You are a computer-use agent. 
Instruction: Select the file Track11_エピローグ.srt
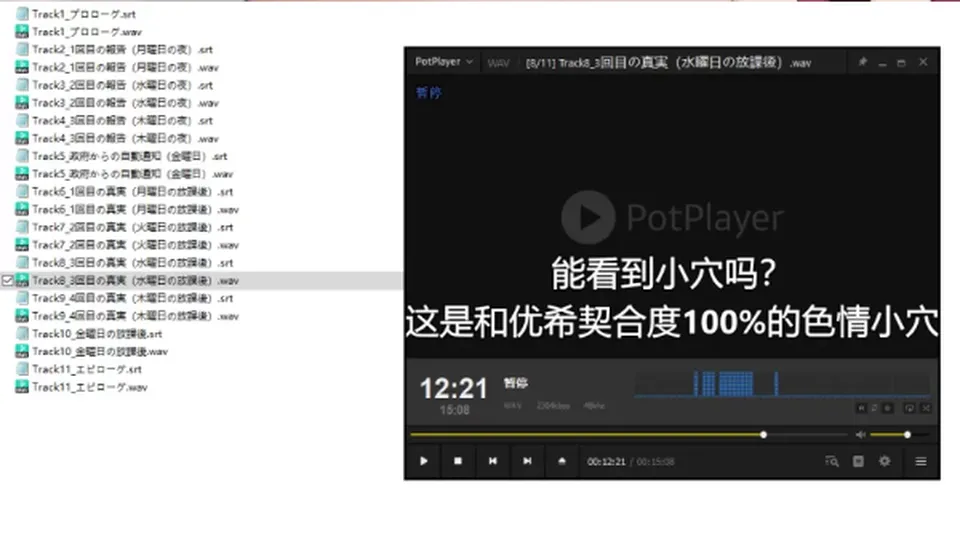pos(87,369)
